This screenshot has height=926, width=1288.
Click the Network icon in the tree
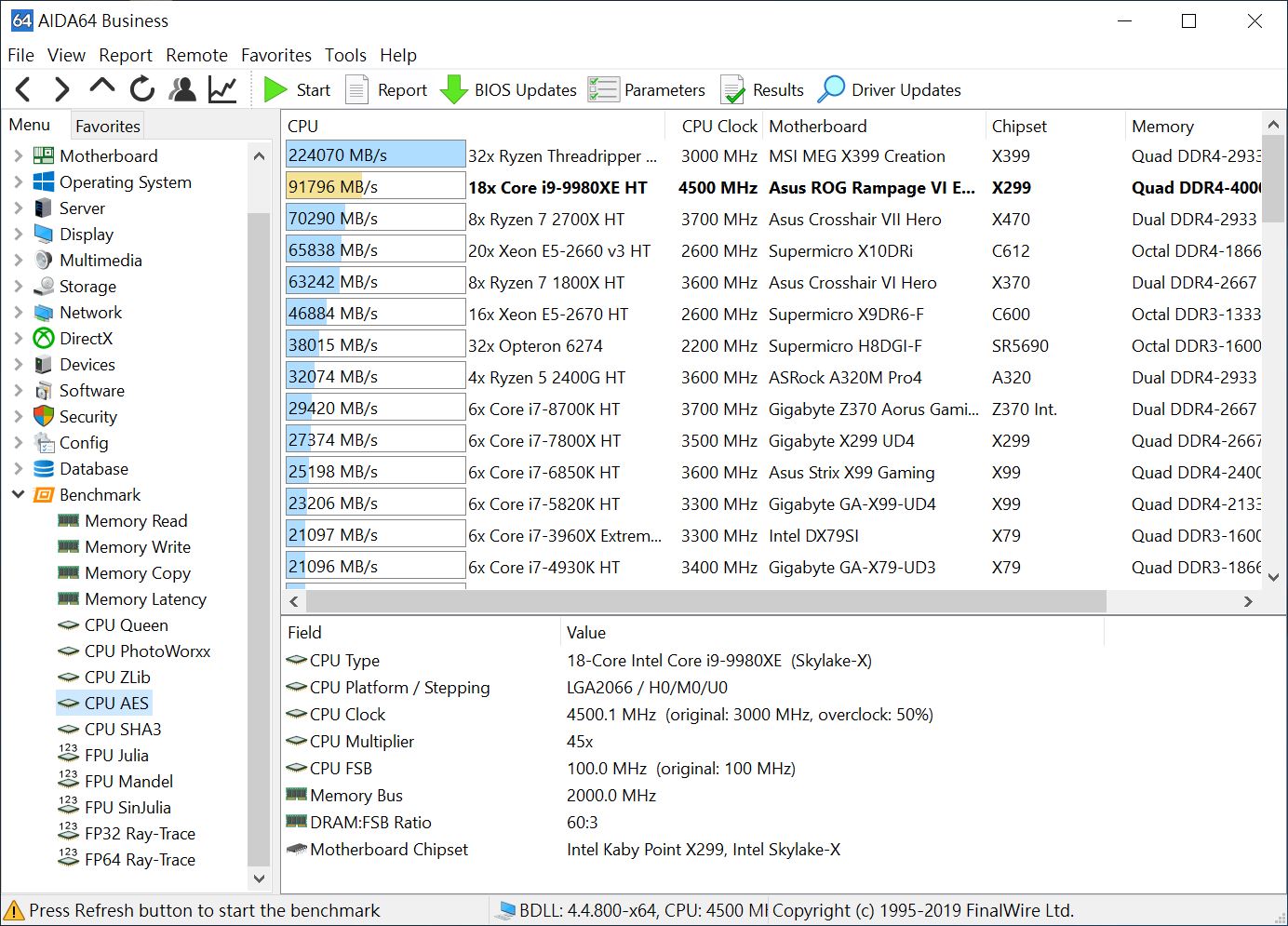(x=44, y=312)
